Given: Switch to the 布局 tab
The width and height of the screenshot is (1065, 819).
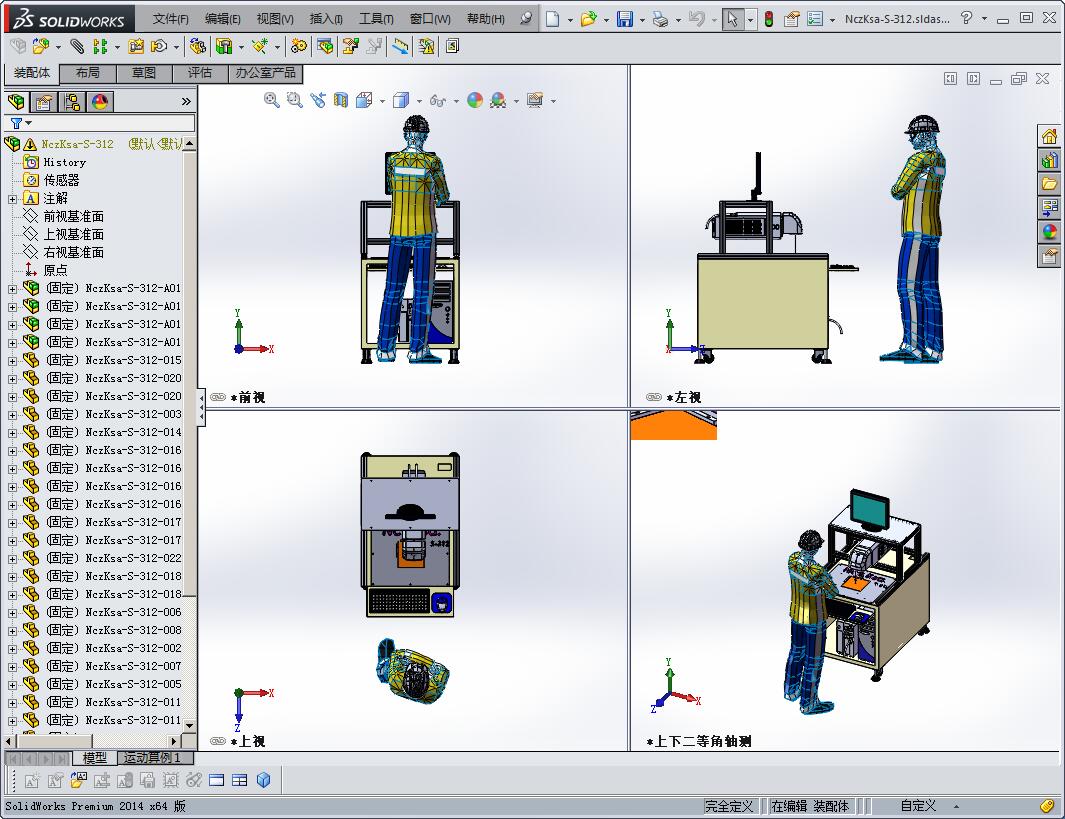Looking at the screenshot, I should (88, 73).
